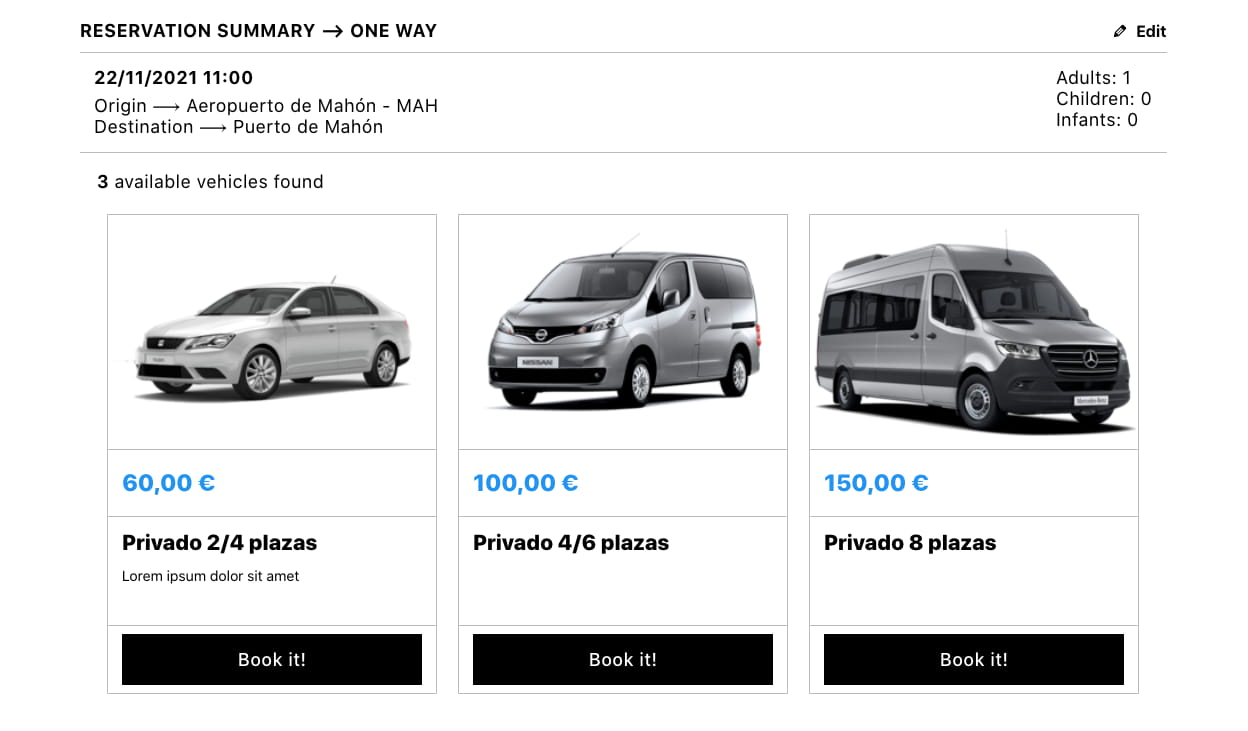The image size is (1248, 731).
Task: Book the Privado 8 plazas vehicle
Action: [x=974, y=659]
